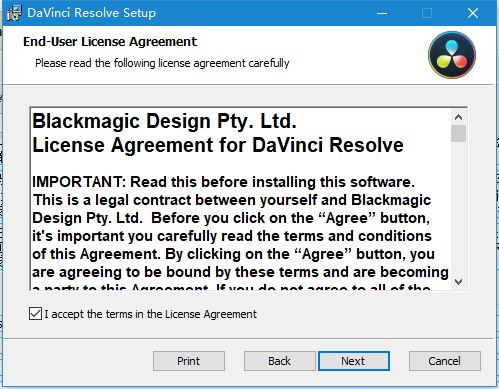
Task: Cancel the DaVinci Resolve setup
Action: point(445,361)
